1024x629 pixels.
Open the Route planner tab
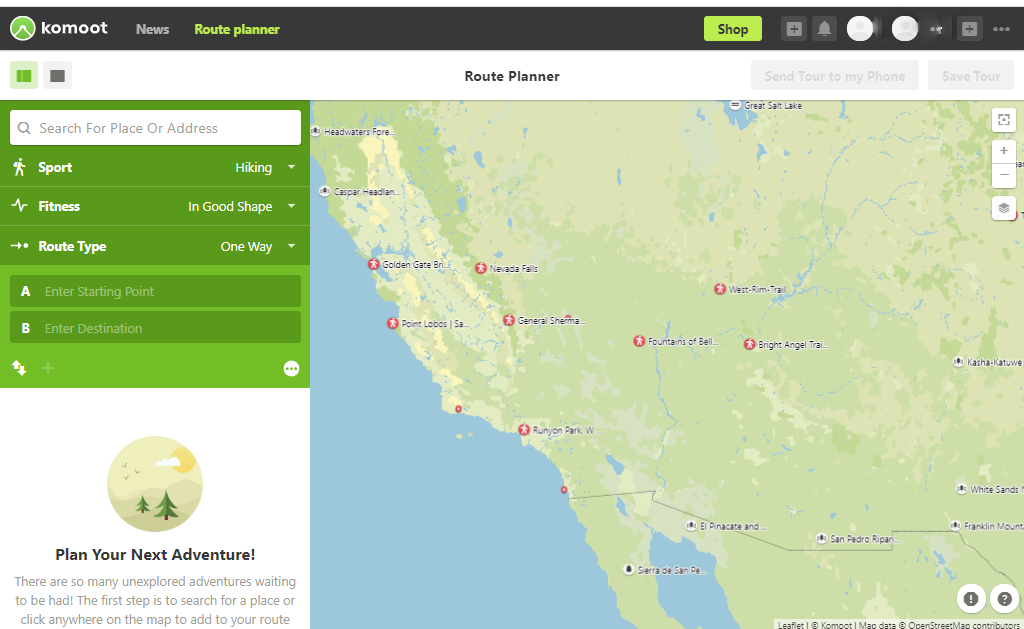click(x=236, y=29)
